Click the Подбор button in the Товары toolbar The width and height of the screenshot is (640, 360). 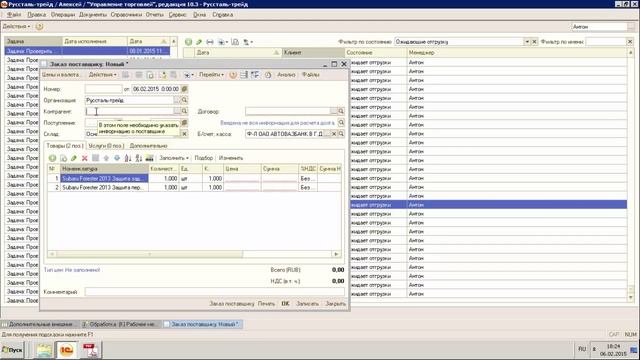click(204, 158)
